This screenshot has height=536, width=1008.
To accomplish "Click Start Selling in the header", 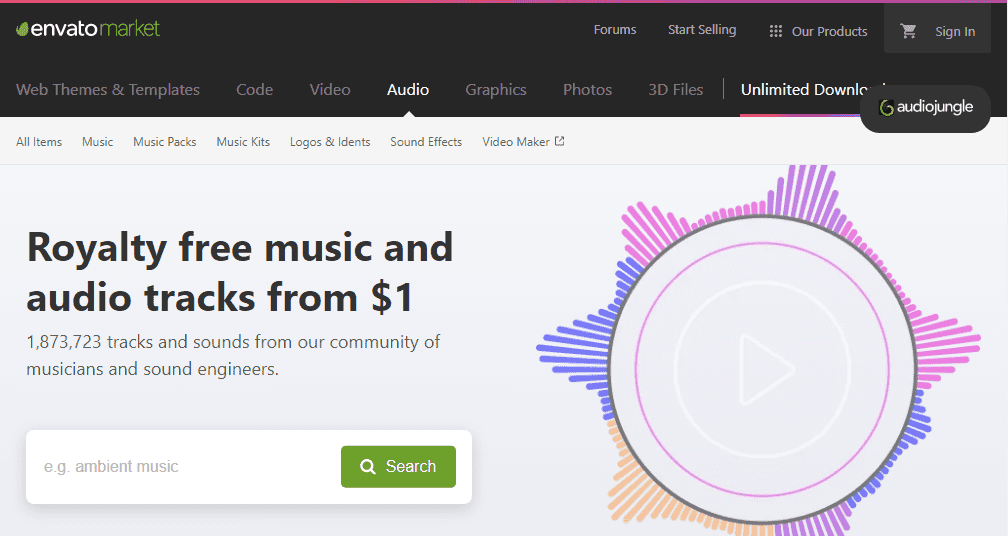I will click(702, 30).
